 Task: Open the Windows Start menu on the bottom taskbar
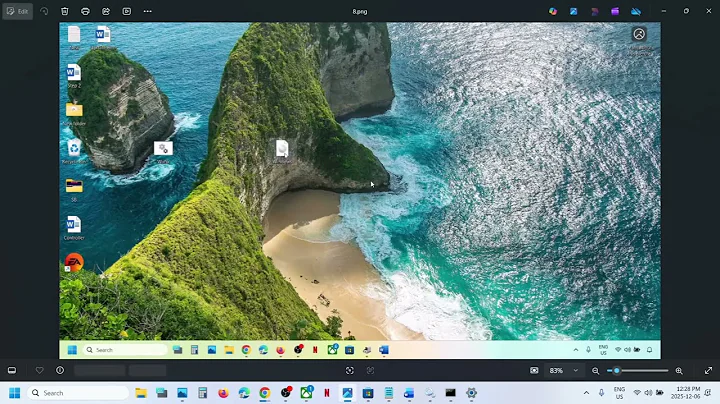15,393
